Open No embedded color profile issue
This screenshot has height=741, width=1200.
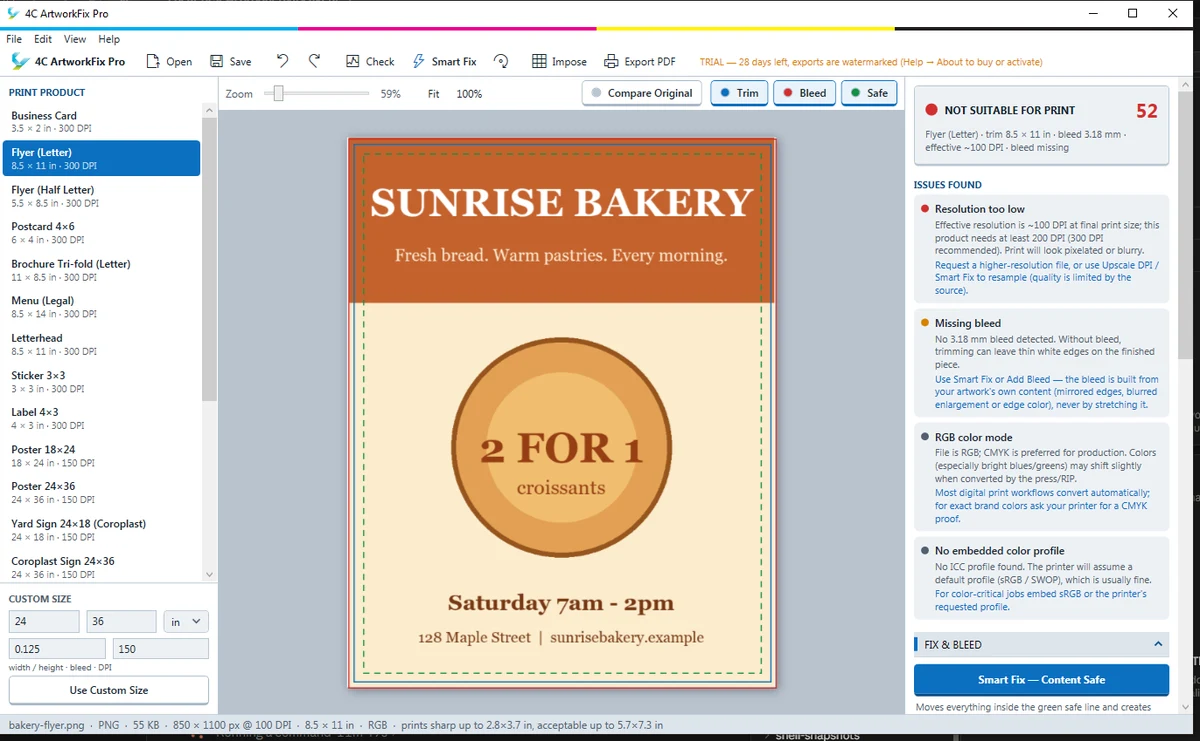tap(1041, 578)
